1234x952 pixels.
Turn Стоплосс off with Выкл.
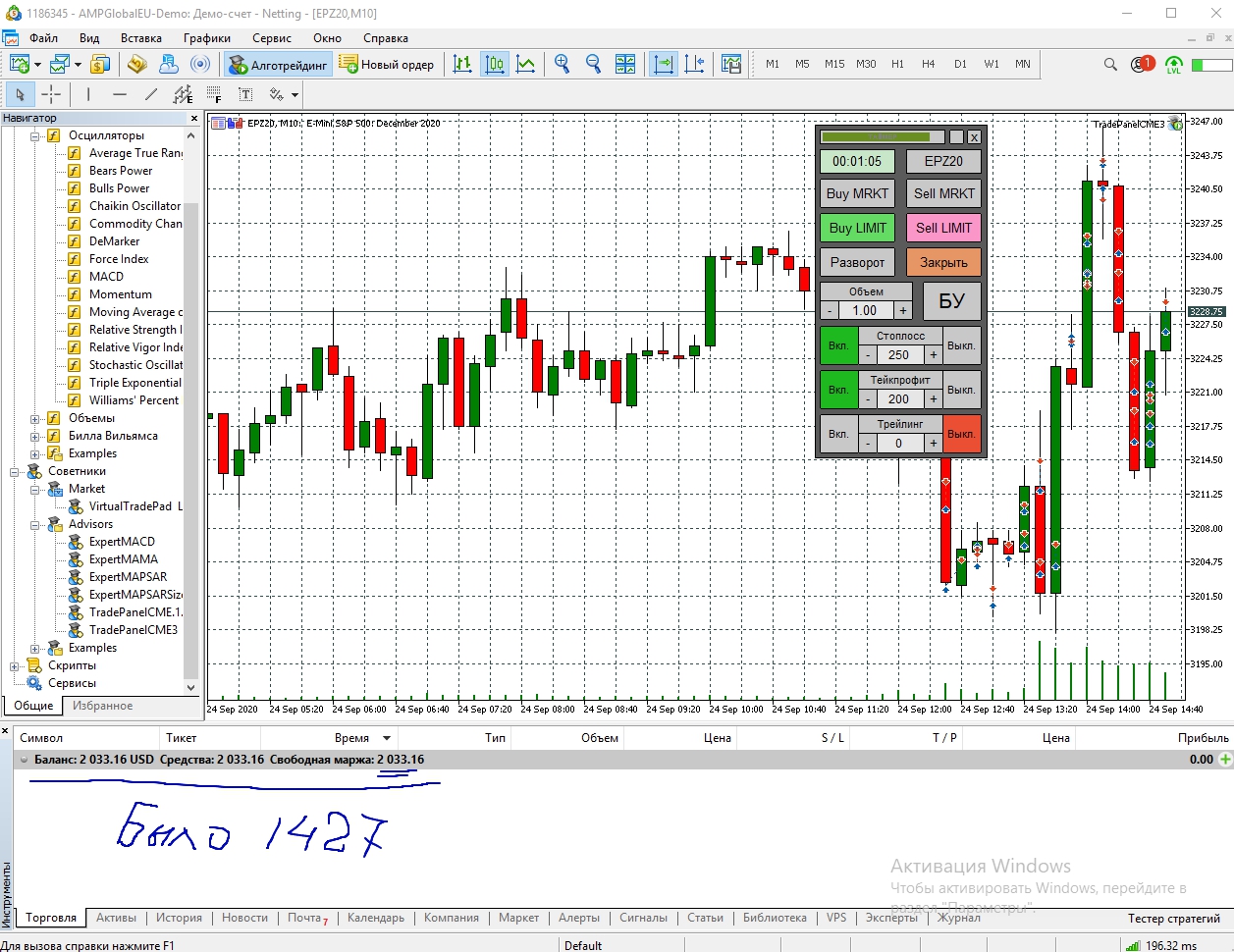click(961, 345)
